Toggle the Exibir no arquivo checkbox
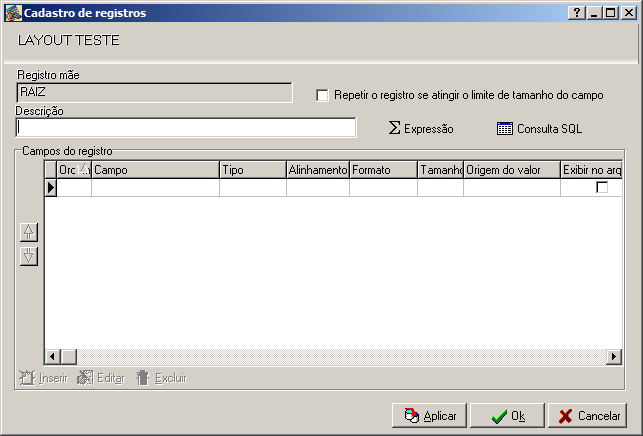This screenshot has width=643, height=436. pyautogui.click(x=602, y=188)
